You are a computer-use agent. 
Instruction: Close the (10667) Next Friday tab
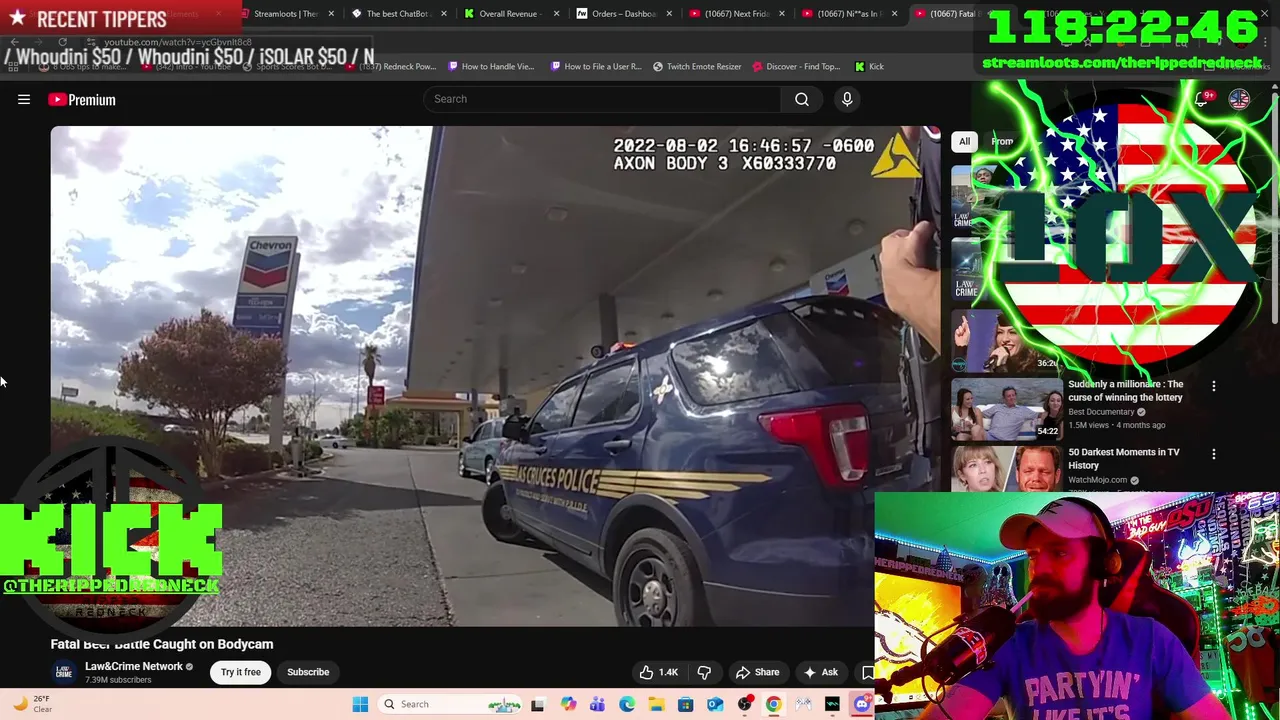coord(782,14)
